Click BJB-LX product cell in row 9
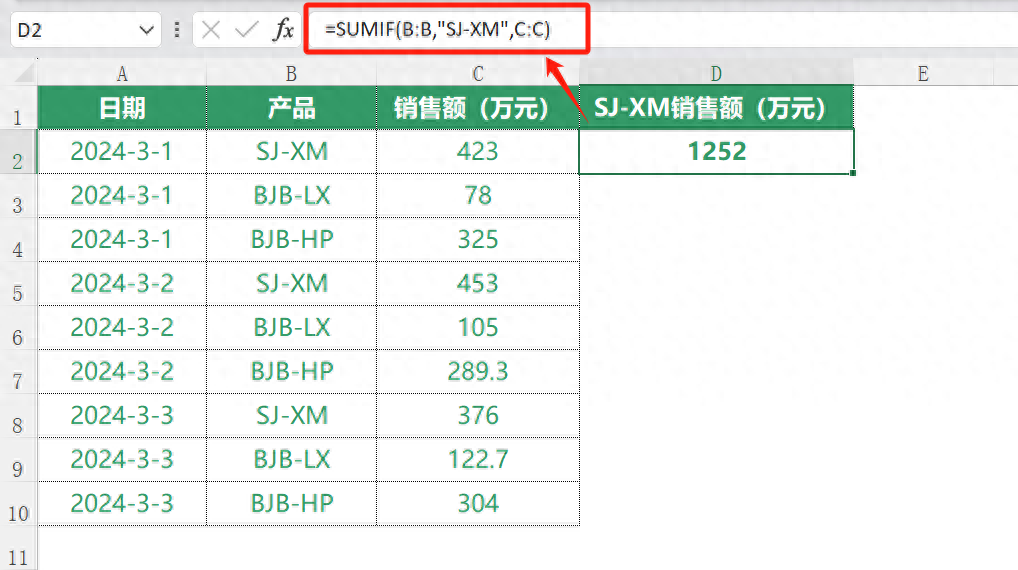1018x570 pixels. (x=292, y=460)
